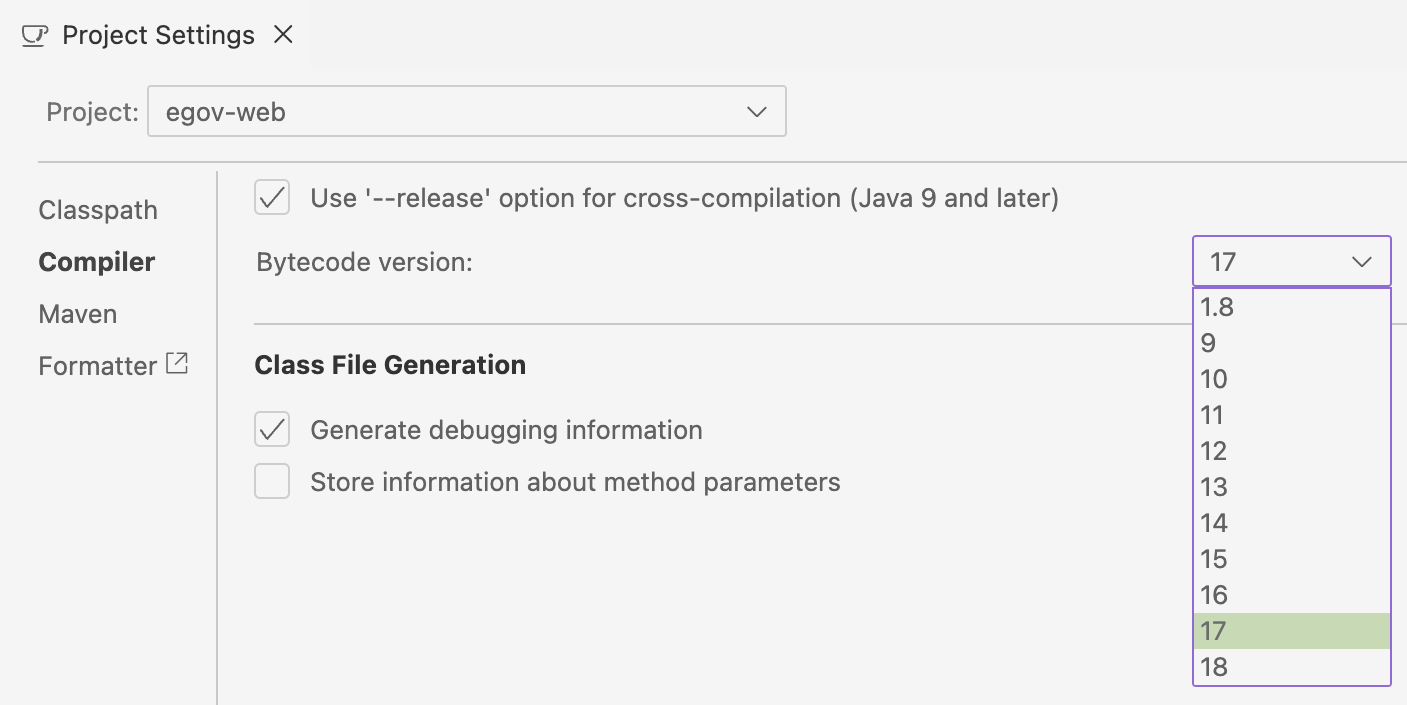Enable 'Store information about method parameters'
This screenshot has width=1407, height=705.
pyautogui.click(x=271, y=481)
